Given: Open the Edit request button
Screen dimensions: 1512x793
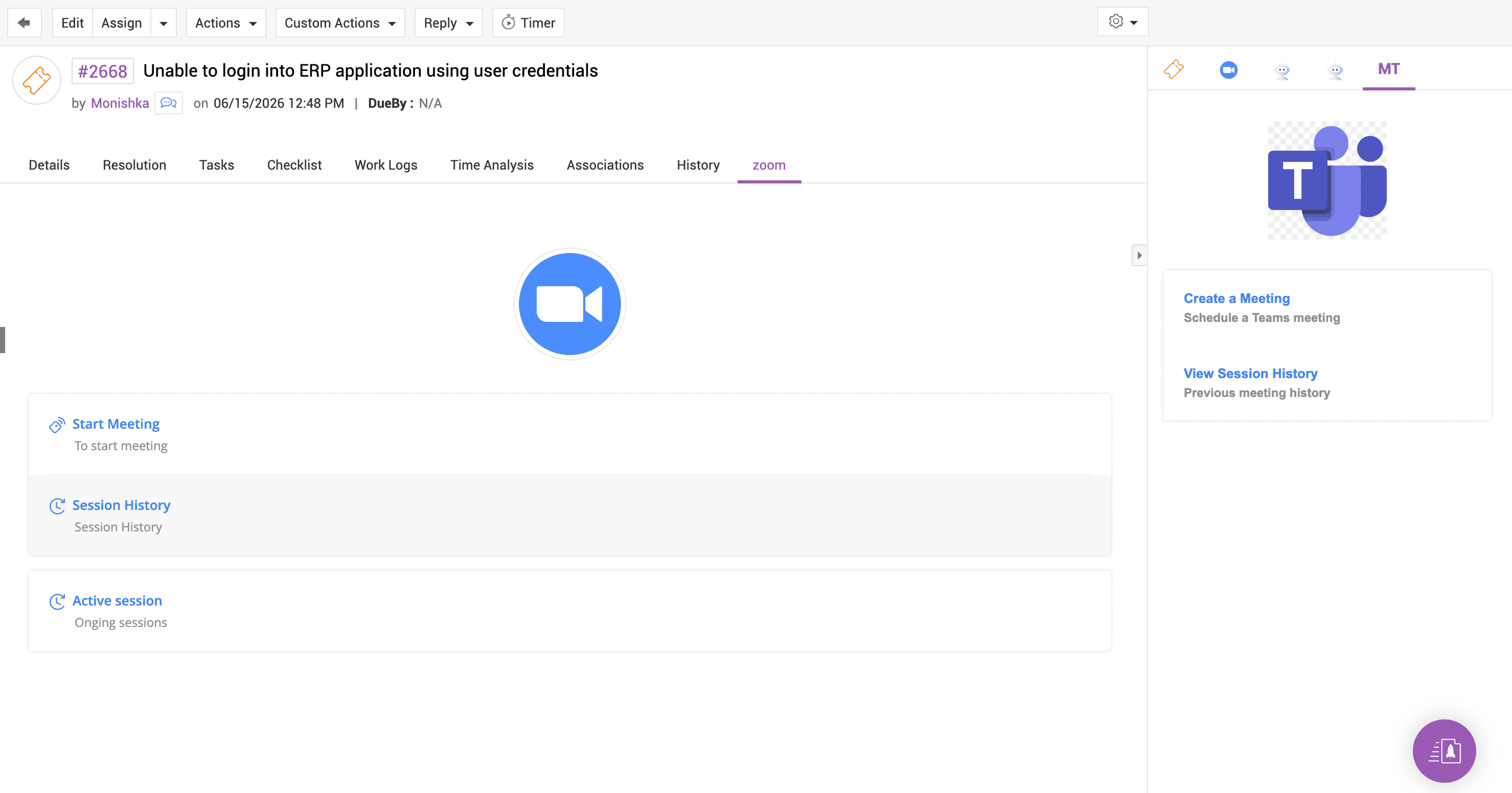Looking at the screenshot, I should [x=72, y=23].
